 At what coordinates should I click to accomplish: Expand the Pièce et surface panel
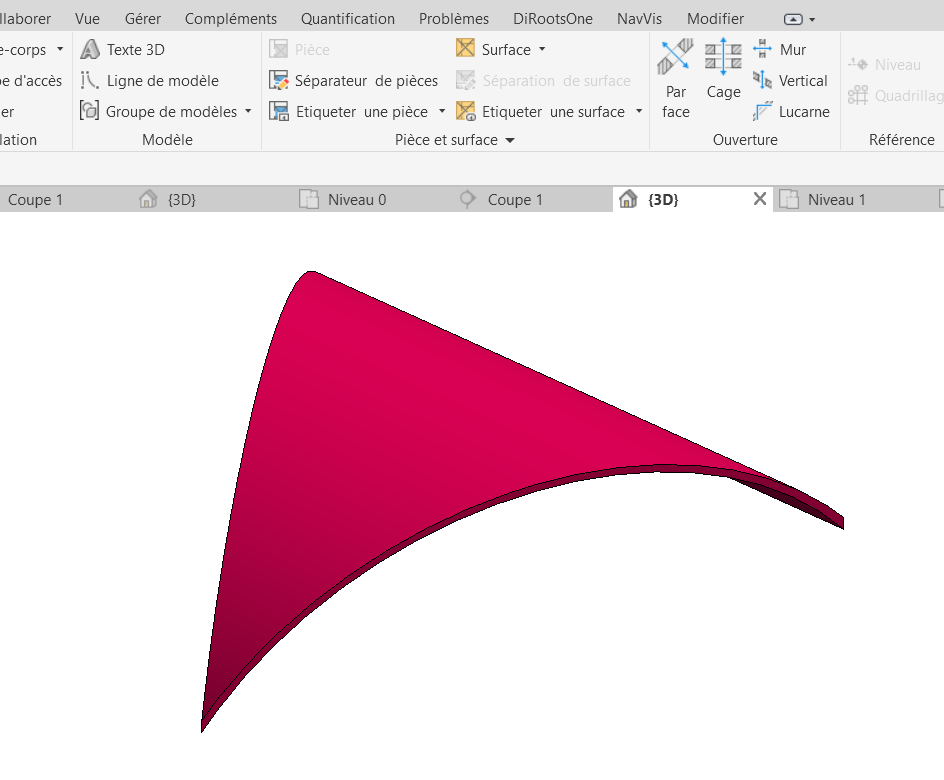[x=509, y=141]
